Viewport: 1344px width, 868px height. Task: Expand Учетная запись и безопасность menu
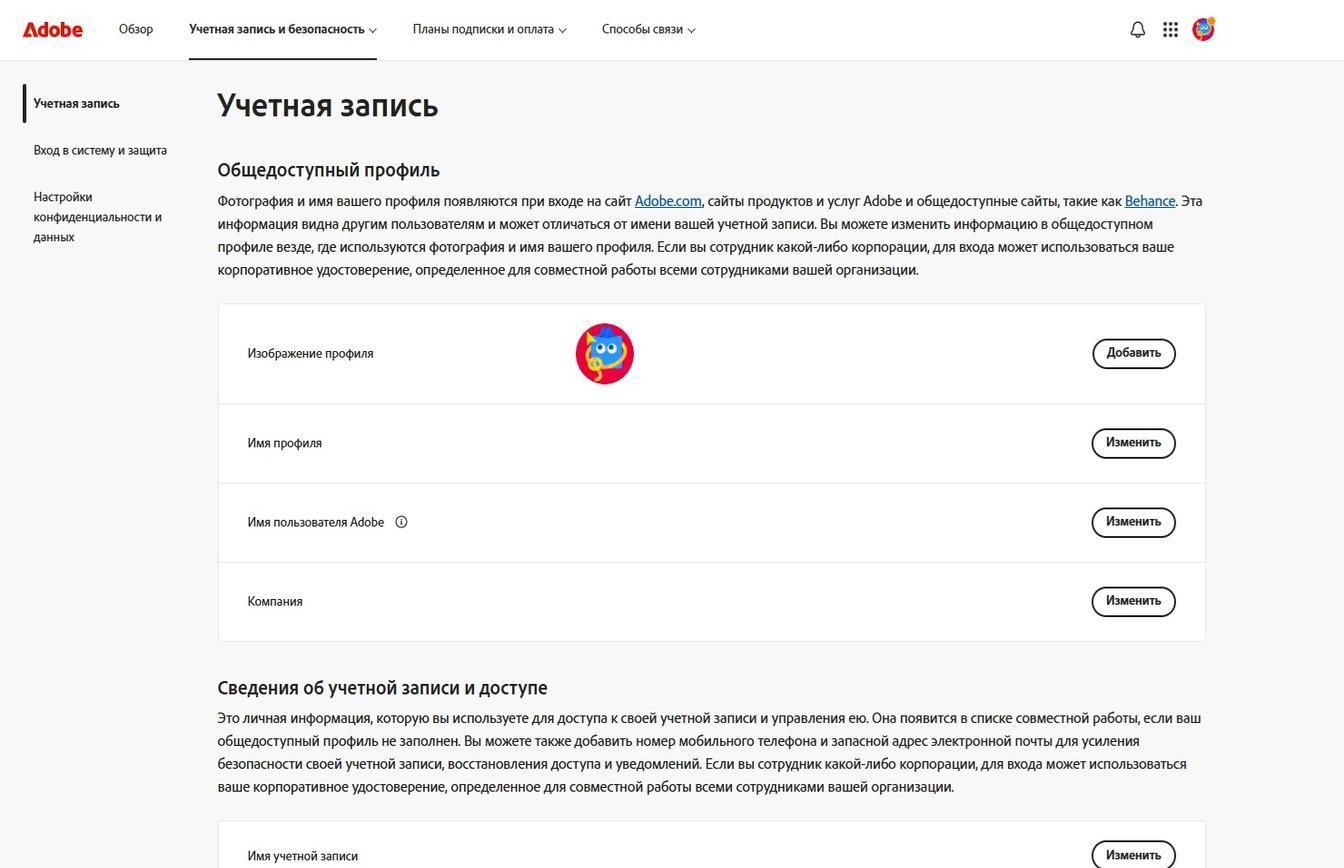(282, 30)
